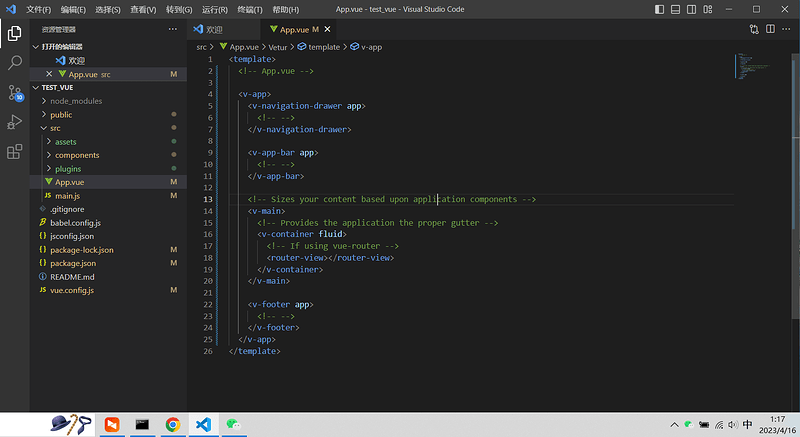Open package.json in the file tree
Screen dimensions: 800x437
click(x=73, y=263)
